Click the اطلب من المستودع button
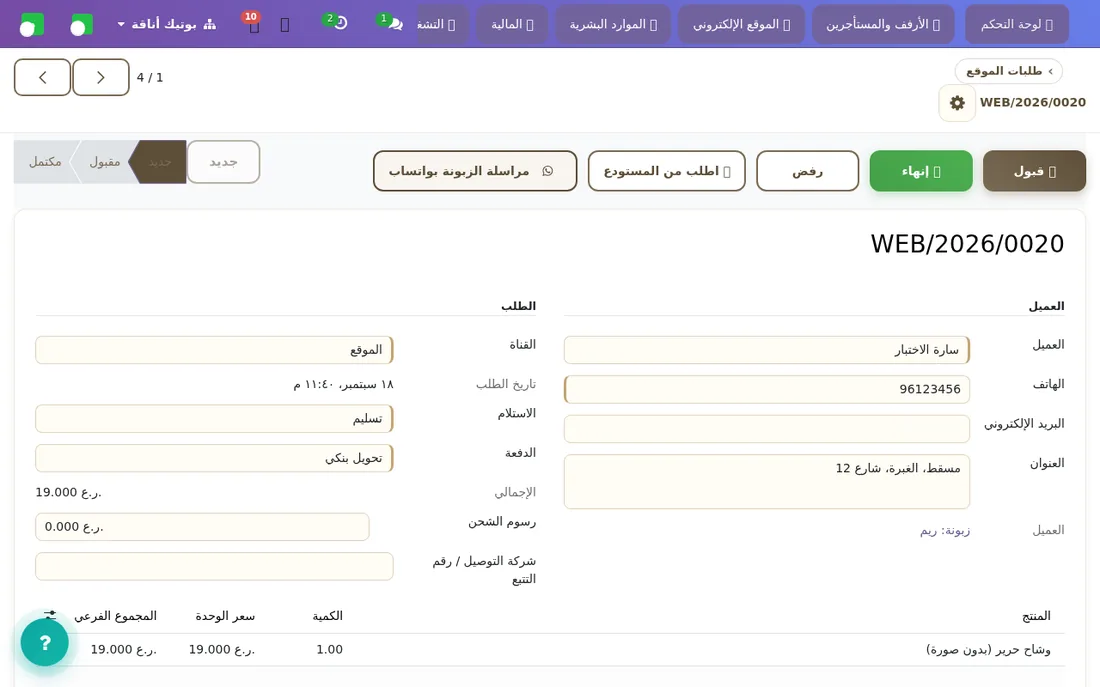1100x687 pixels. coord(666,171)
